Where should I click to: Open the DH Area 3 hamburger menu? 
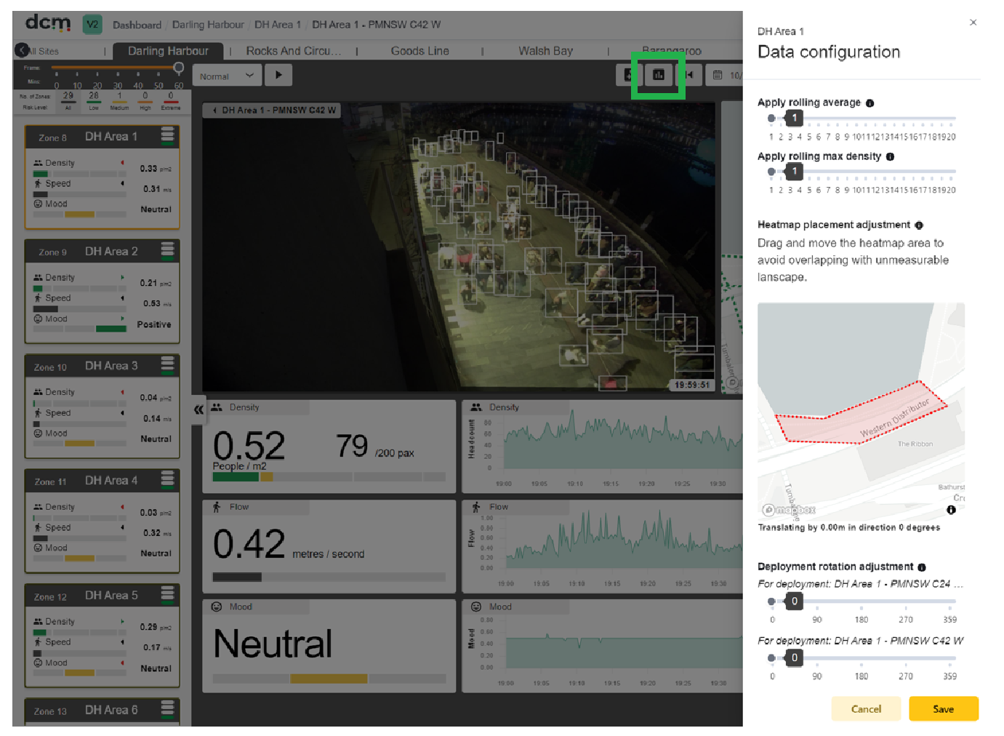pos(167,365)
